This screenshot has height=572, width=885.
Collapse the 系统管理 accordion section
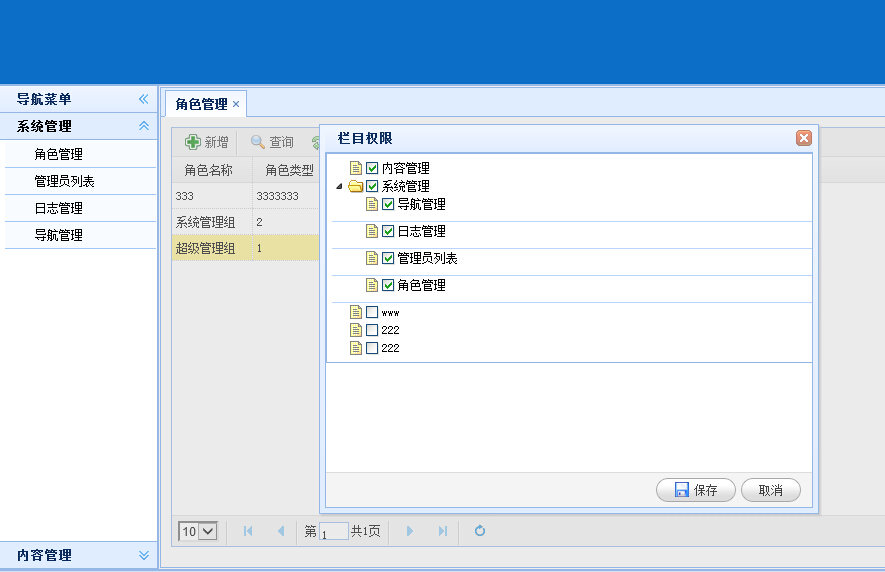tap(144, 126)
